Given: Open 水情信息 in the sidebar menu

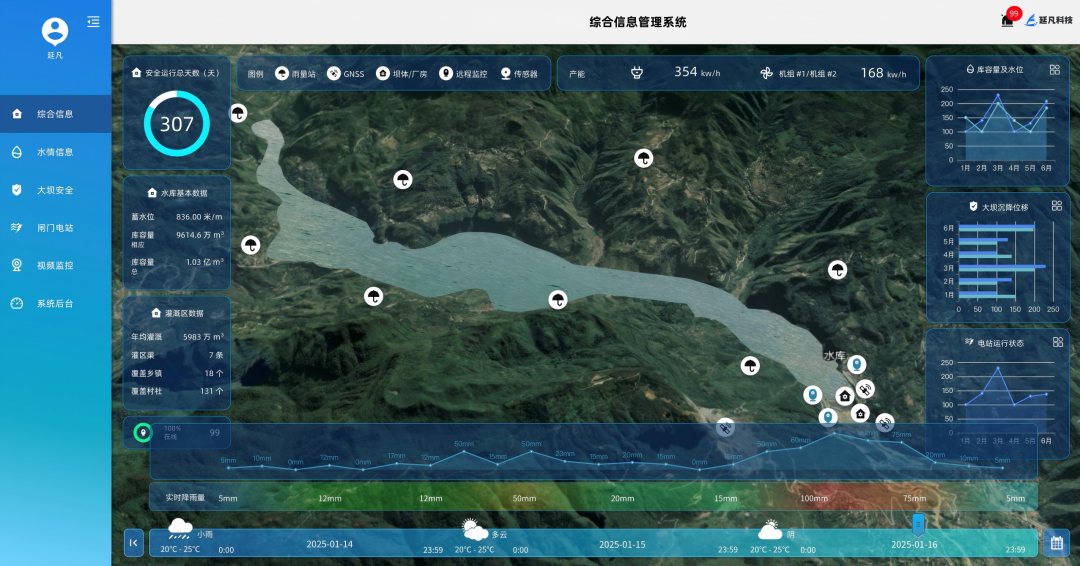Looking at the screenshot, I should [55, 152].
